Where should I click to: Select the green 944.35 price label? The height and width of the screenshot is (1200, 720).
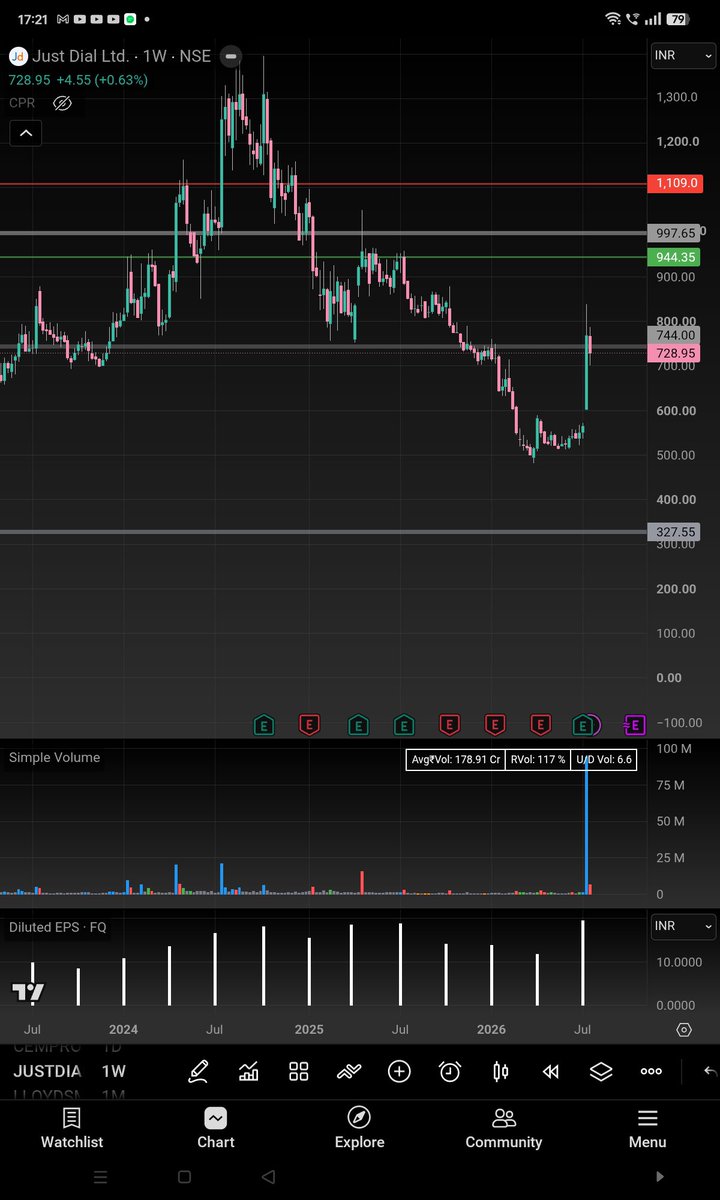tap(675, 257)
